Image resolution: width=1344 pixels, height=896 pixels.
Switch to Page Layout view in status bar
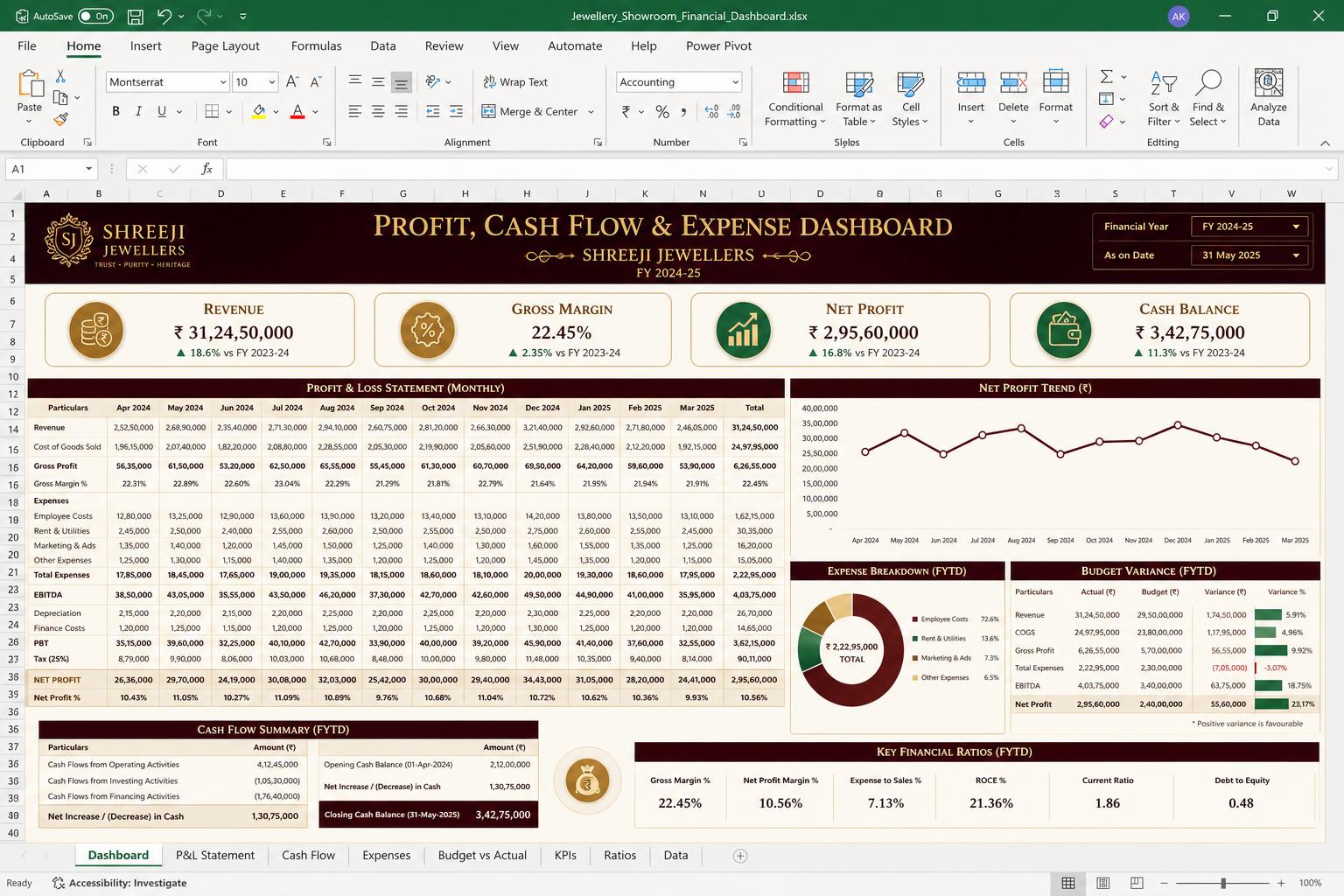pyautogui.click(x=1102, y=883)
